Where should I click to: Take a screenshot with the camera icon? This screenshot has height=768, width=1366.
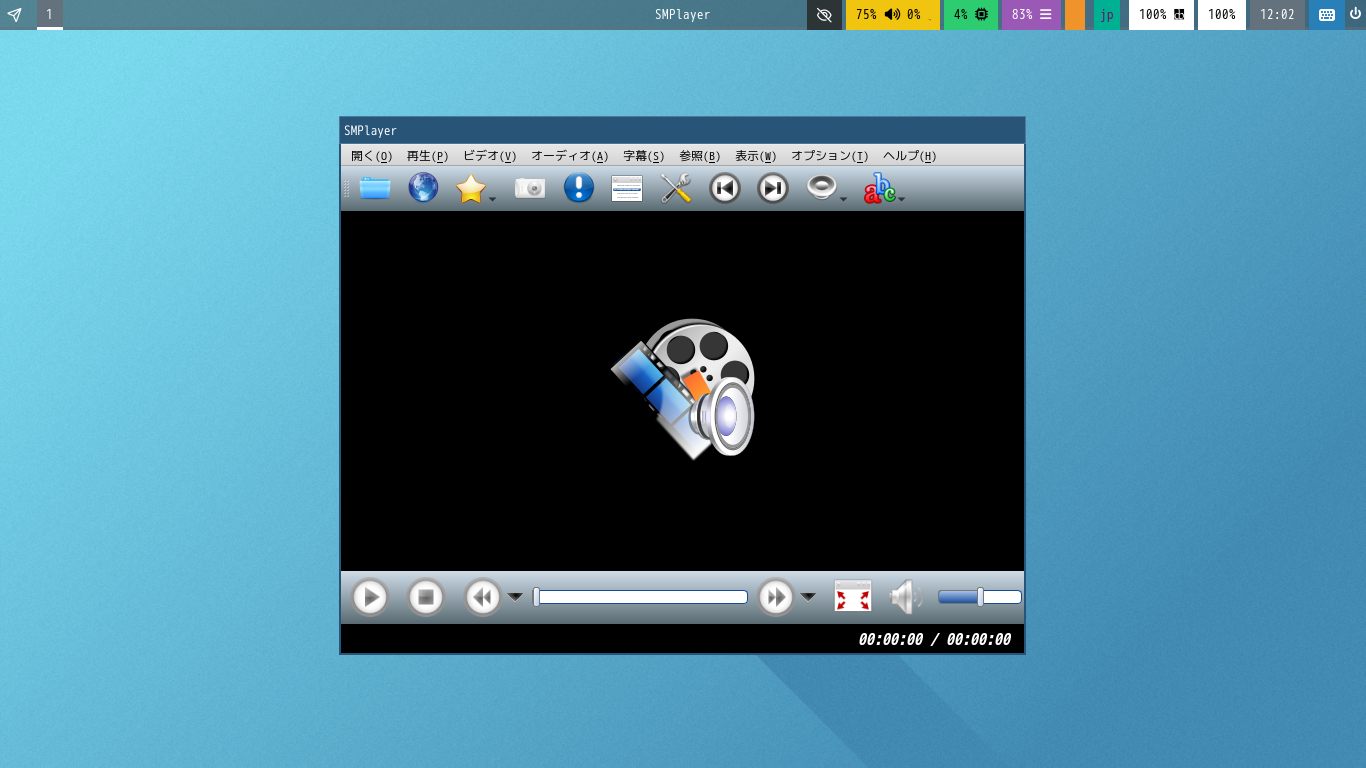coord(530,188)
